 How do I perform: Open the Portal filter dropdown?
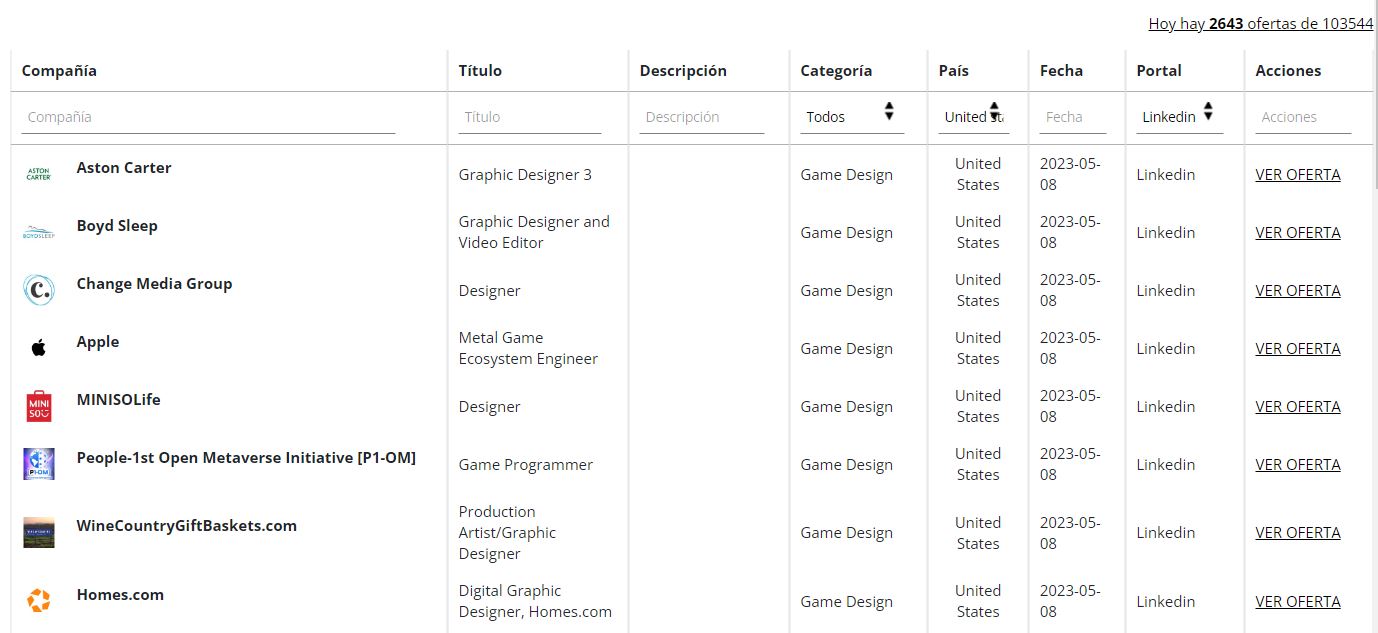tap(1180, 116)
